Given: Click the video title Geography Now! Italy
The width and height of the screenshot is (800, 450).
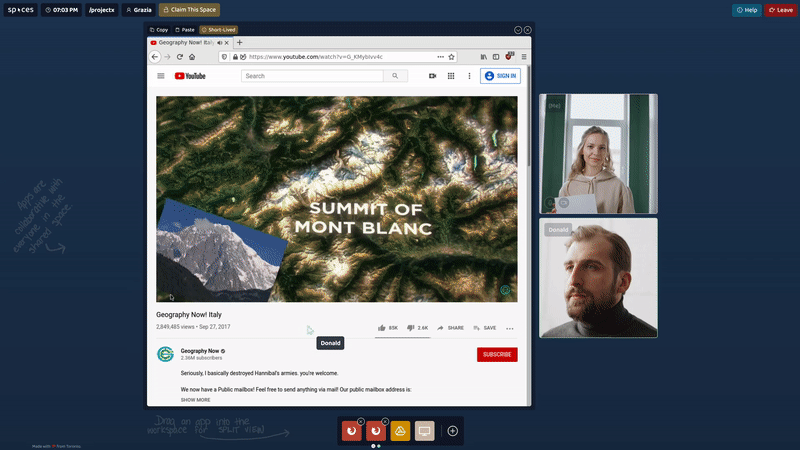Looking at the screenshot, I should coord(189,315).
